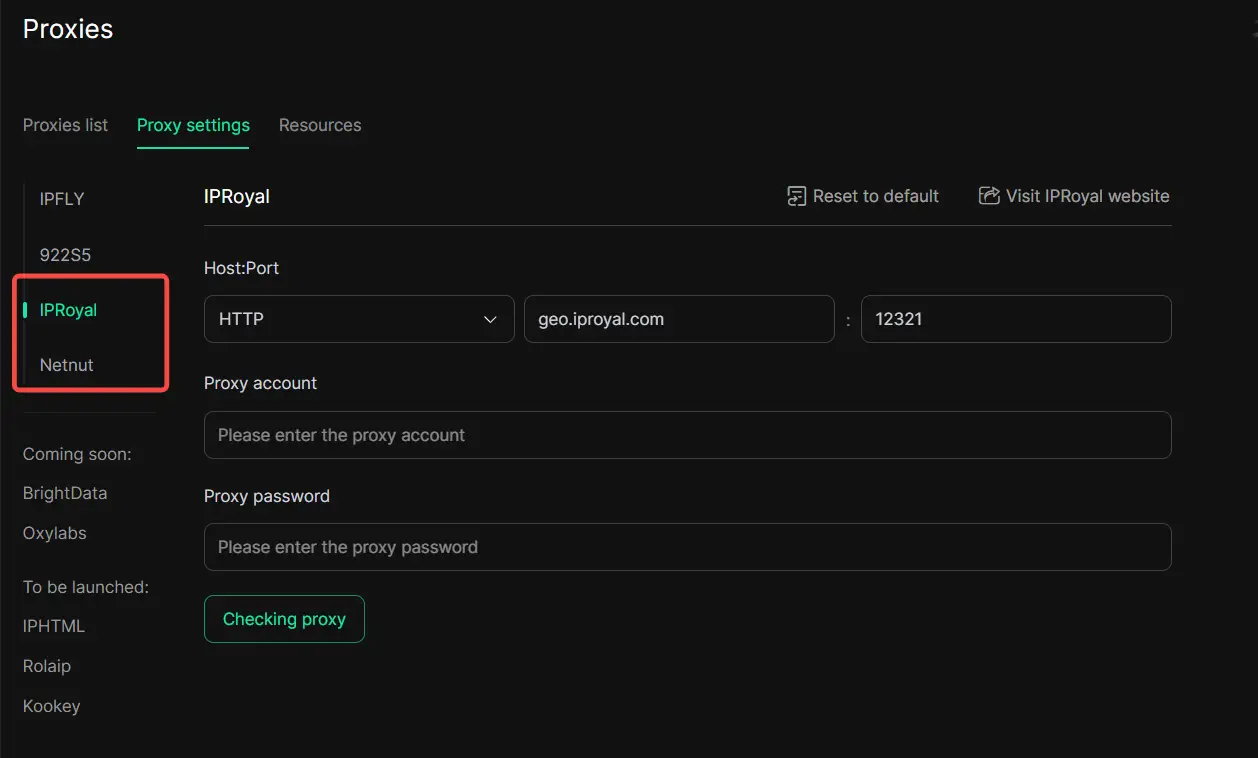Switch to the Proxies list tab
This screenshot has height=758, width=1258.
(x=66, y=125)
